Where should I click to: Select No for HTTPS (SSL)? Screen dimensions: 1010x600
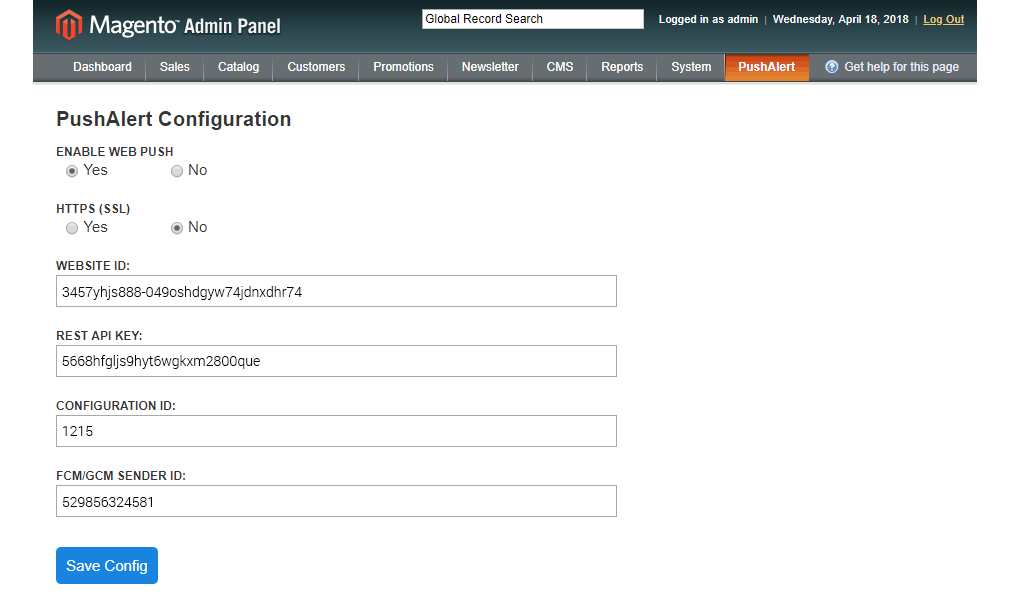point(176,228)
